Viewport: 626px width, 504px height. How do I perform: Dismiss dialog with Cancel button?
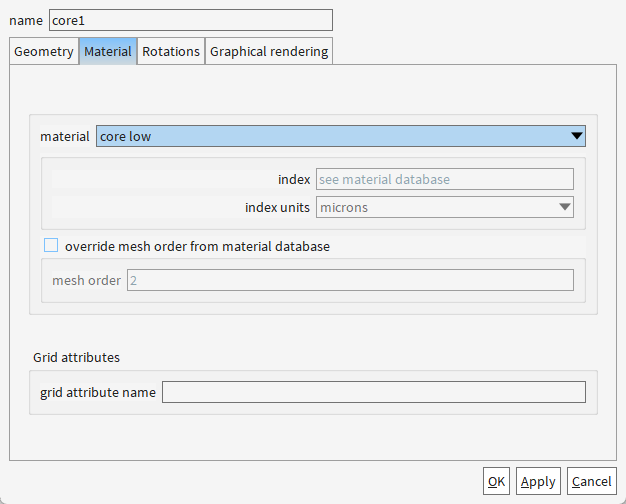coord(592,481)
